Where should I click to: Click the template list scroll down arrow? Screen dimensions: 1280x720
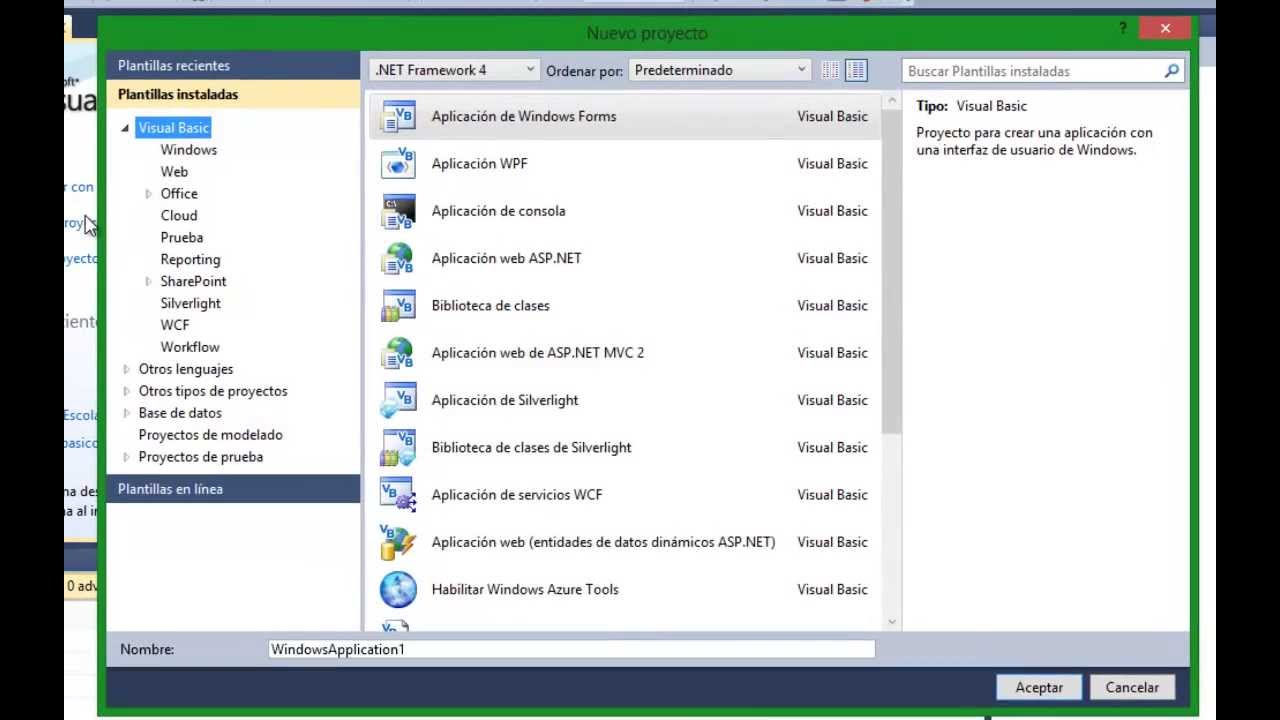[x=891, y=622]
